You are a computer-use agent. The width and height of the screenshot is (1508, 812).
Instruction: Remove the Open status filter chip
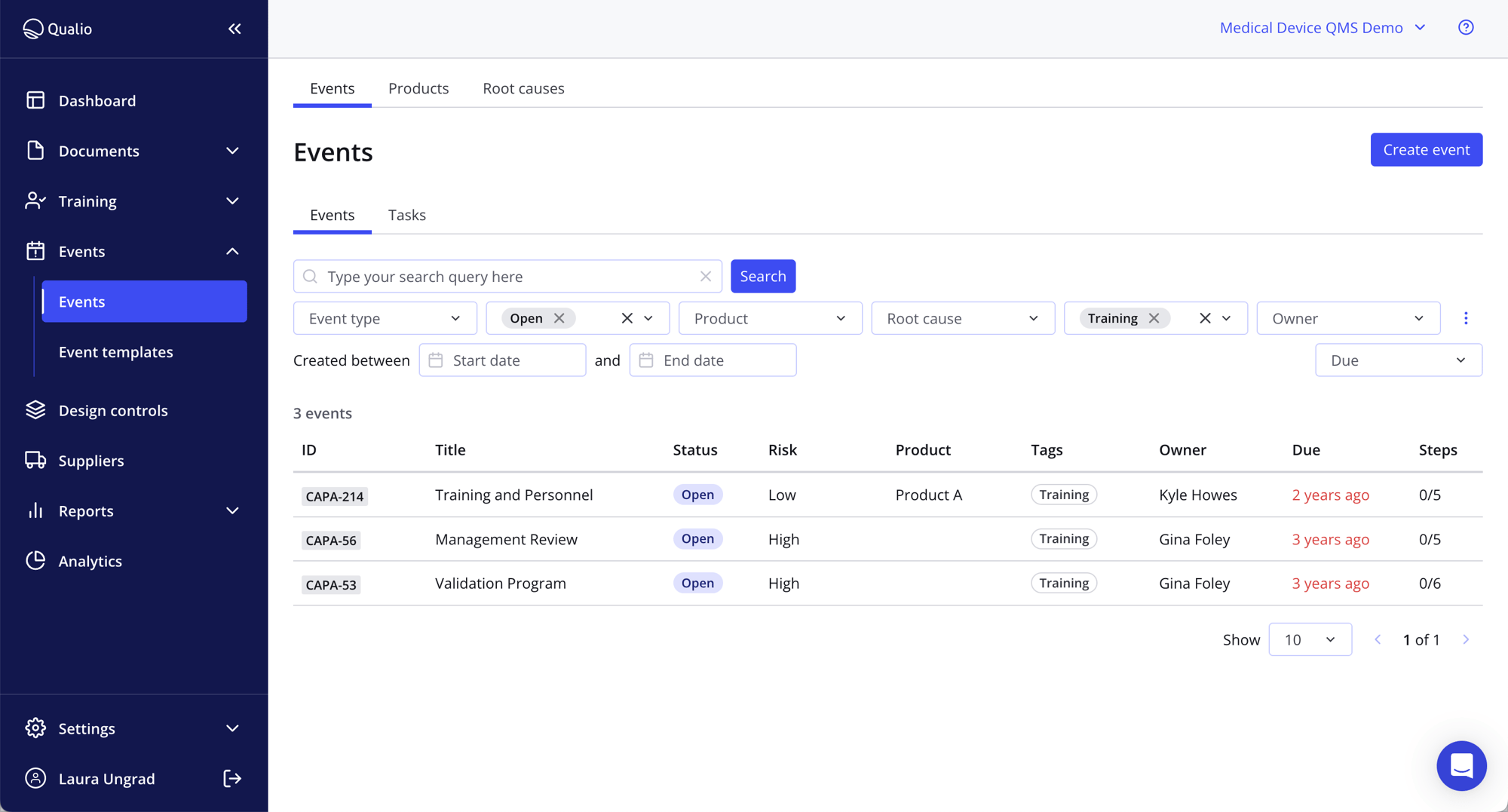pos(559,317)
